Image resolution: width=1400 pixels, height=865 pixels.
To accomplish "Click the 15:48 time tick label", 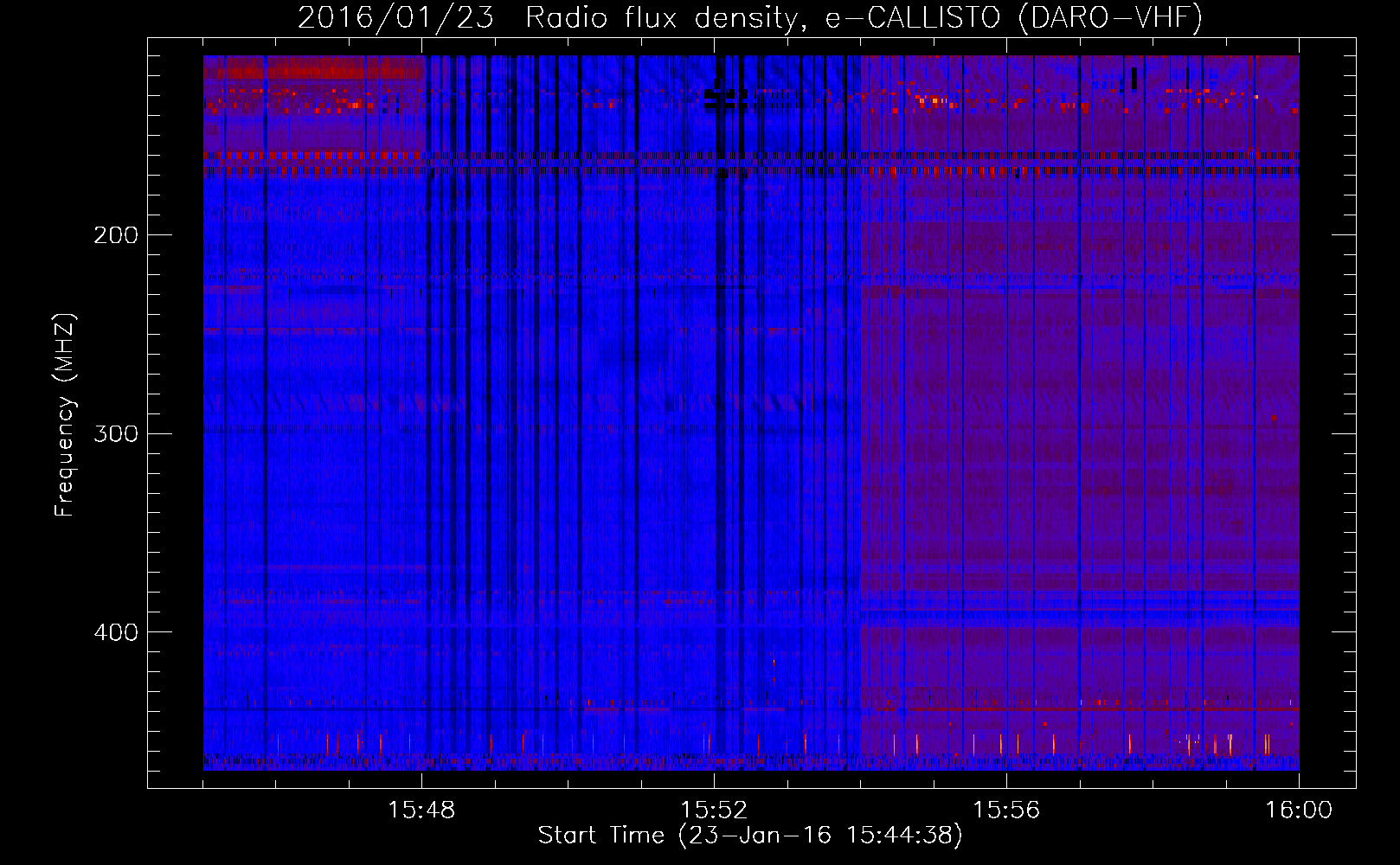I will (x=421, y=811).
